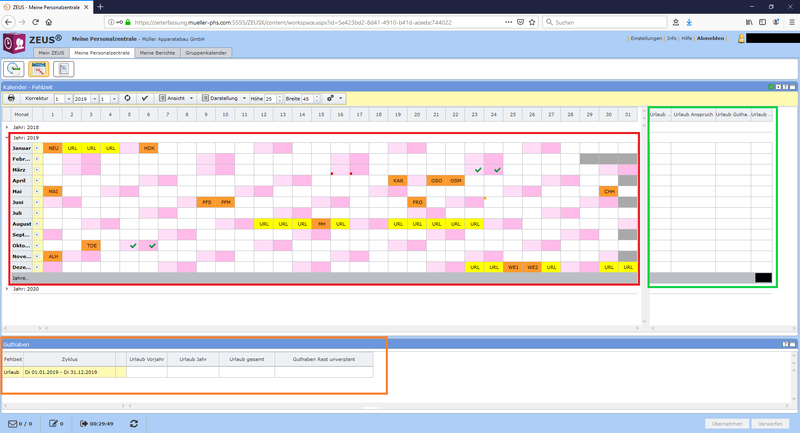Switch to the Meine Berichte tab
Image resolution: width=800 pixels, height=433 pixels.
(158, 52)
